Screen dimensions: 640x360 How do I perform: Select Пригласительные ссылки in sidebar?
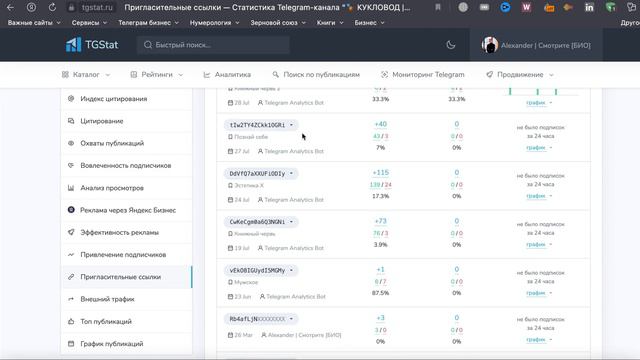pyautogui.click(x=127, y=277)
